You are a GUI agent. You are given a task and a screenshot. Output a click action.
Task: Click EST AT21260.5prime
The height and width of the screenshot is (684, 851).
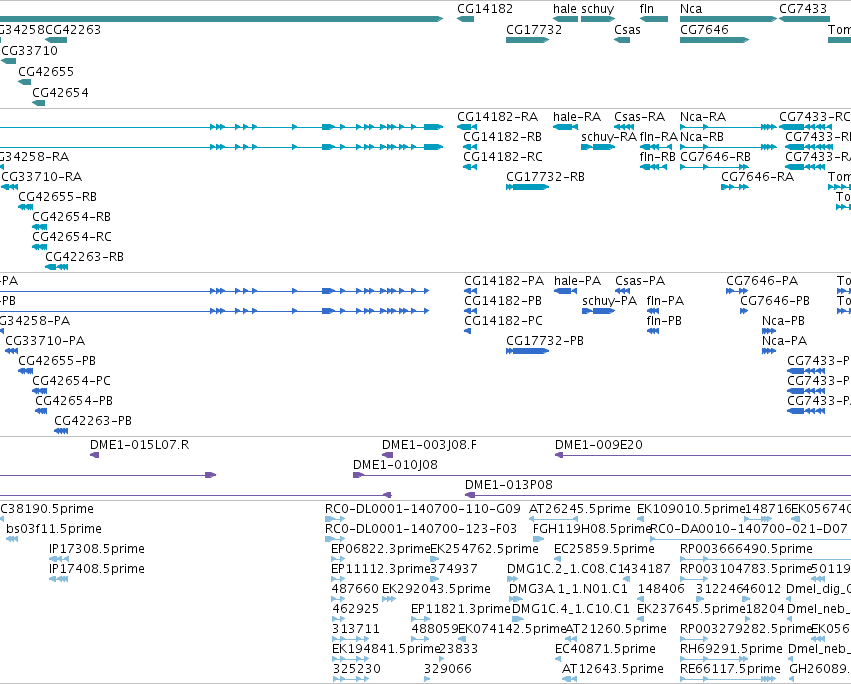click(x=616, y=629)
